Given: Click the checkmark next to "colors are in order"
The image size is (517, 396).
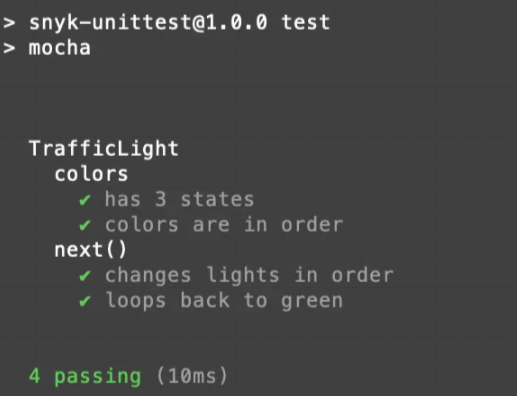Looking at the screenshot, I should pyautogui.click(x=85, y=225).
